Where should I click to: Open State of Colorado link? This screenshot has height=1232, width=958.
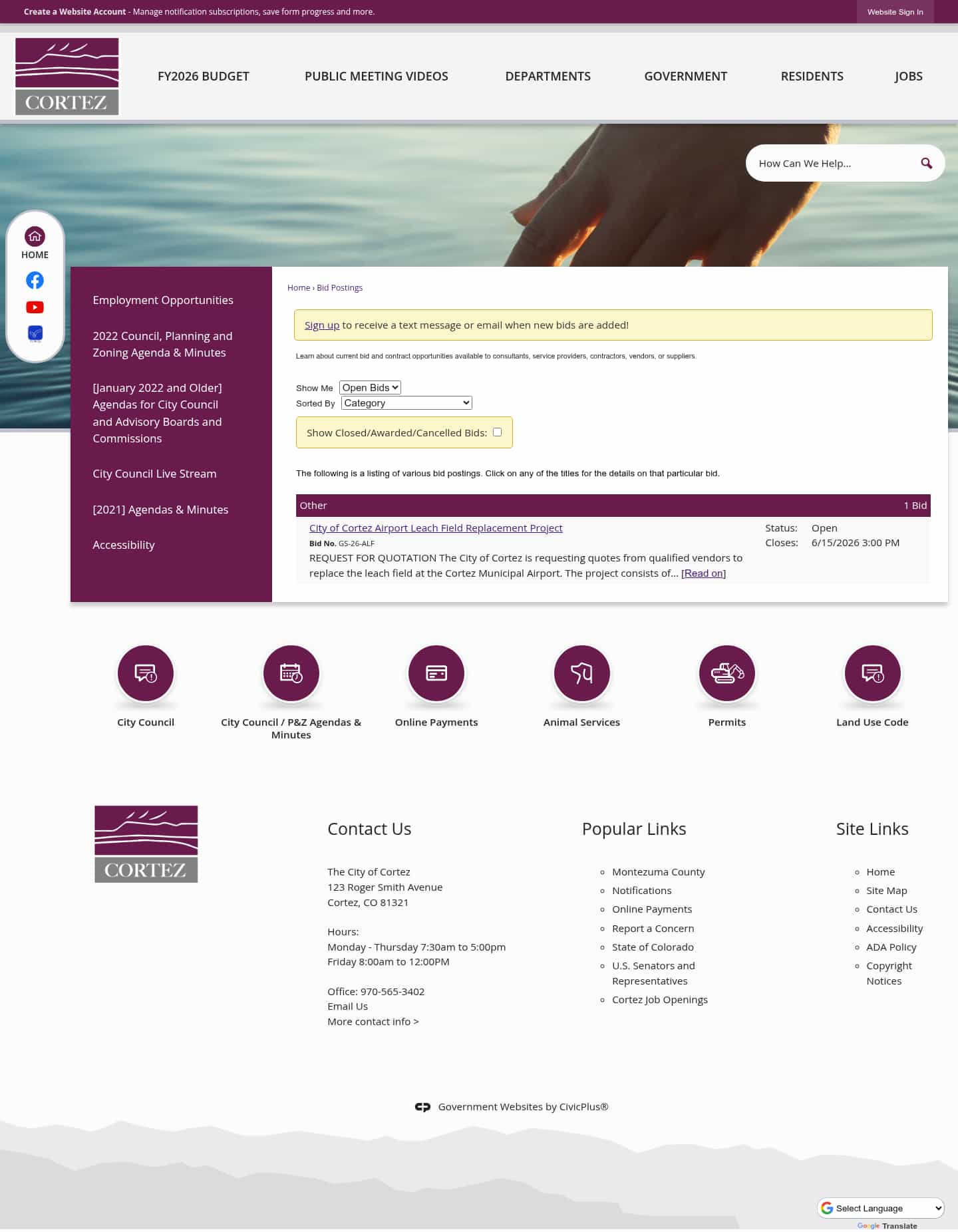point(653,947)
